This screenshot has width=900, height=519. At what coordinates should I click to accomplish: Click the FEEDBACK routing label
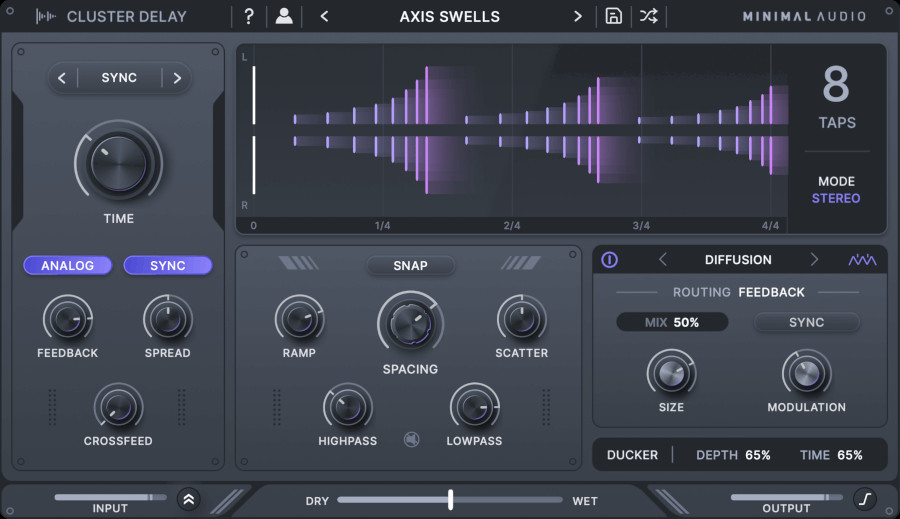[x=771, y=292]
